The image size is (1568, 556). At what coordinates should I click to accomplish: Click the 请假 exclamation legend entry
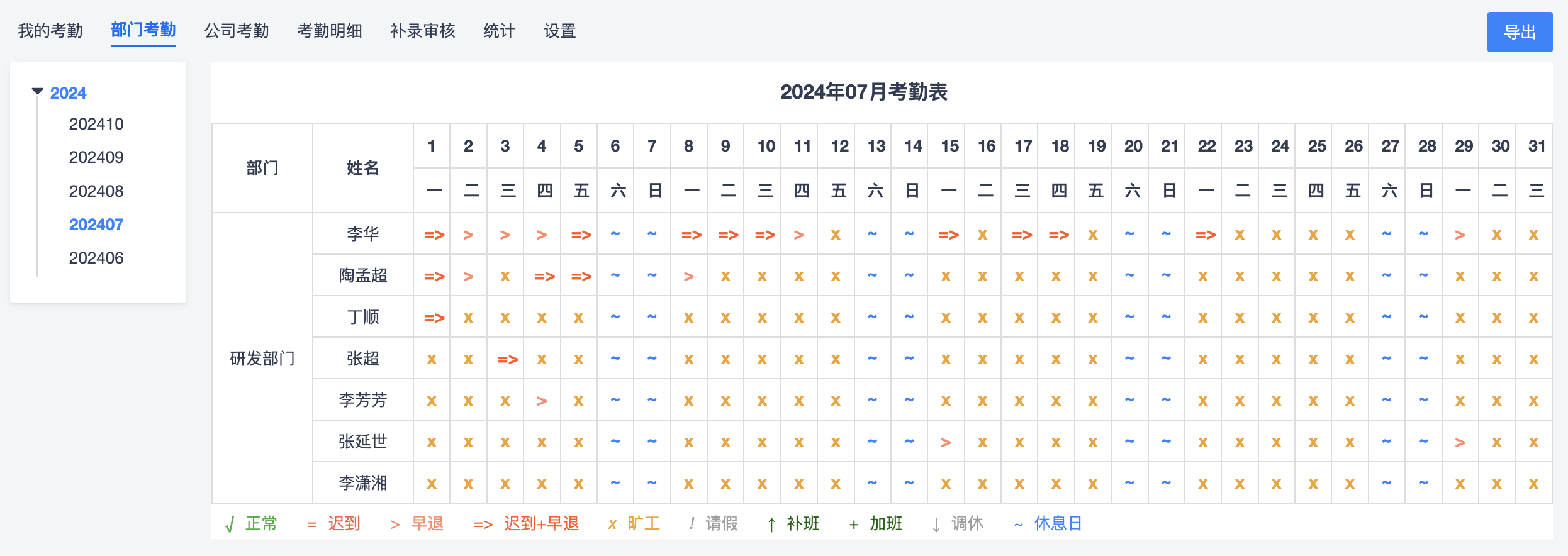coord(713,523)
